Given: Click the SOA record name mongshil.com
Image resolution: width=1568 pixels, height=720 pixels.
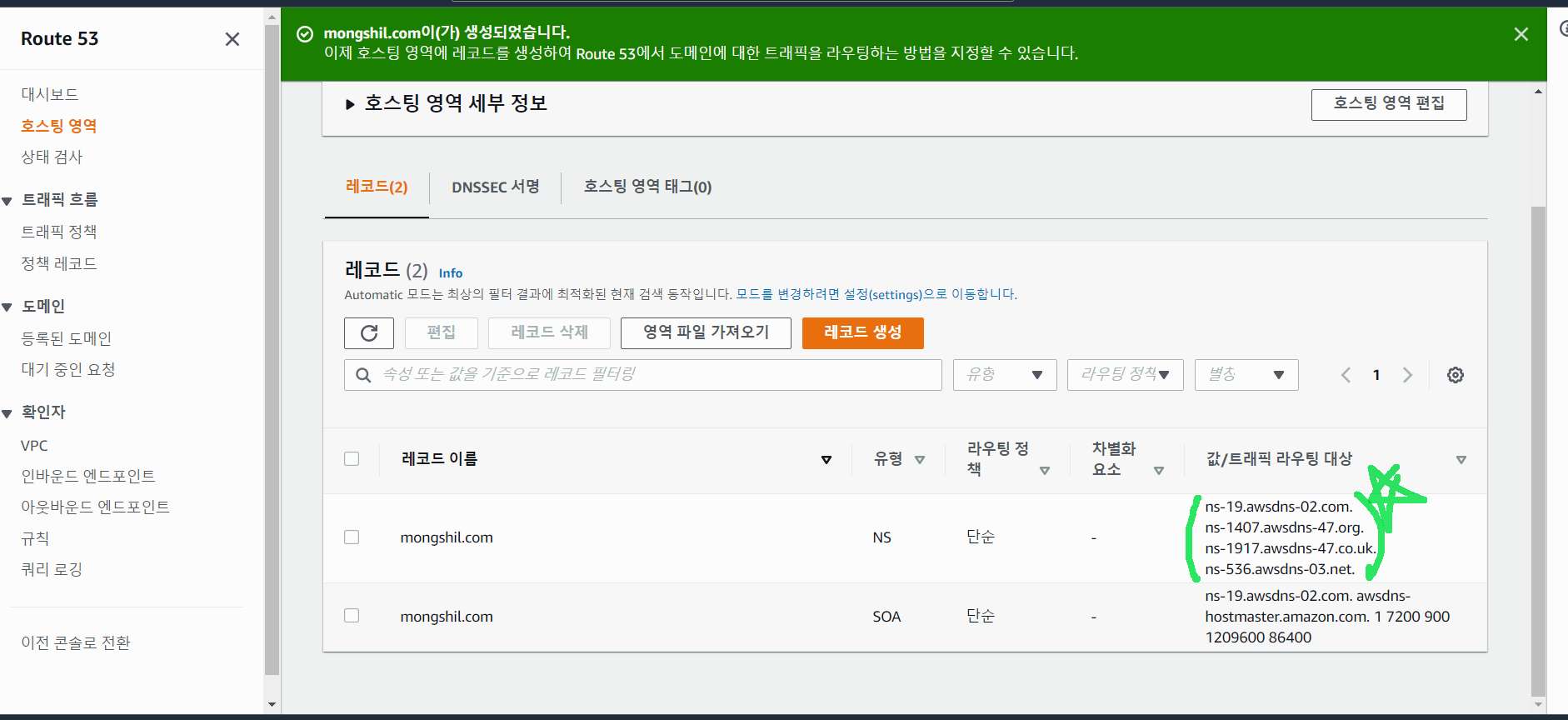Looking at the screenshot, I should coord(447,617).
